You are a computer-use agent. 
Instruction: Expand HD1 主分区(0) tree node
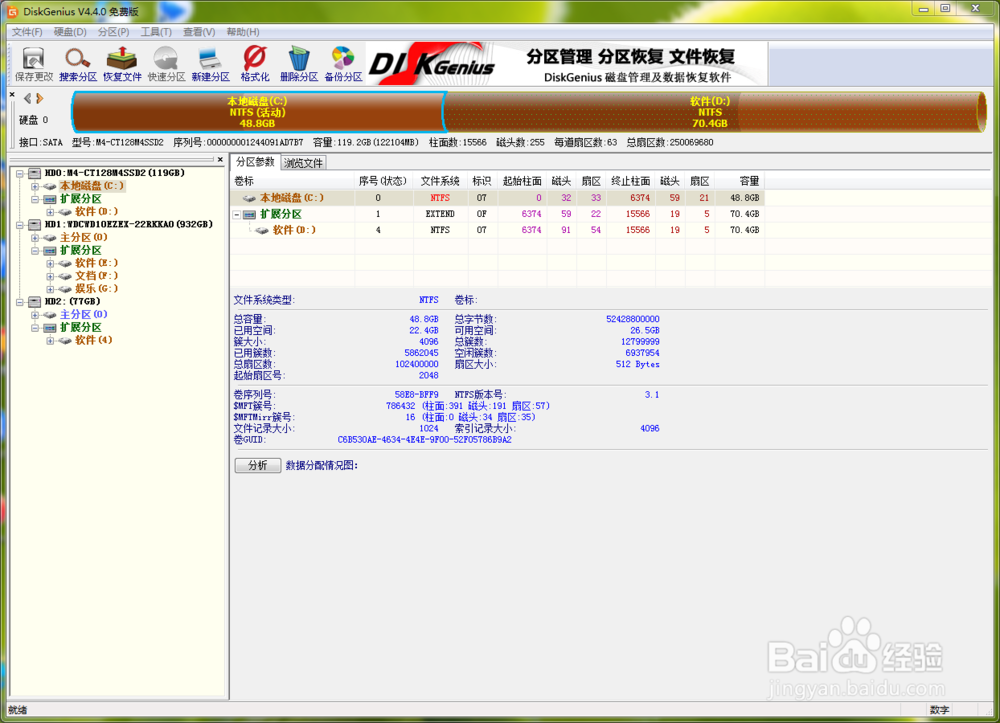[35, 238]
